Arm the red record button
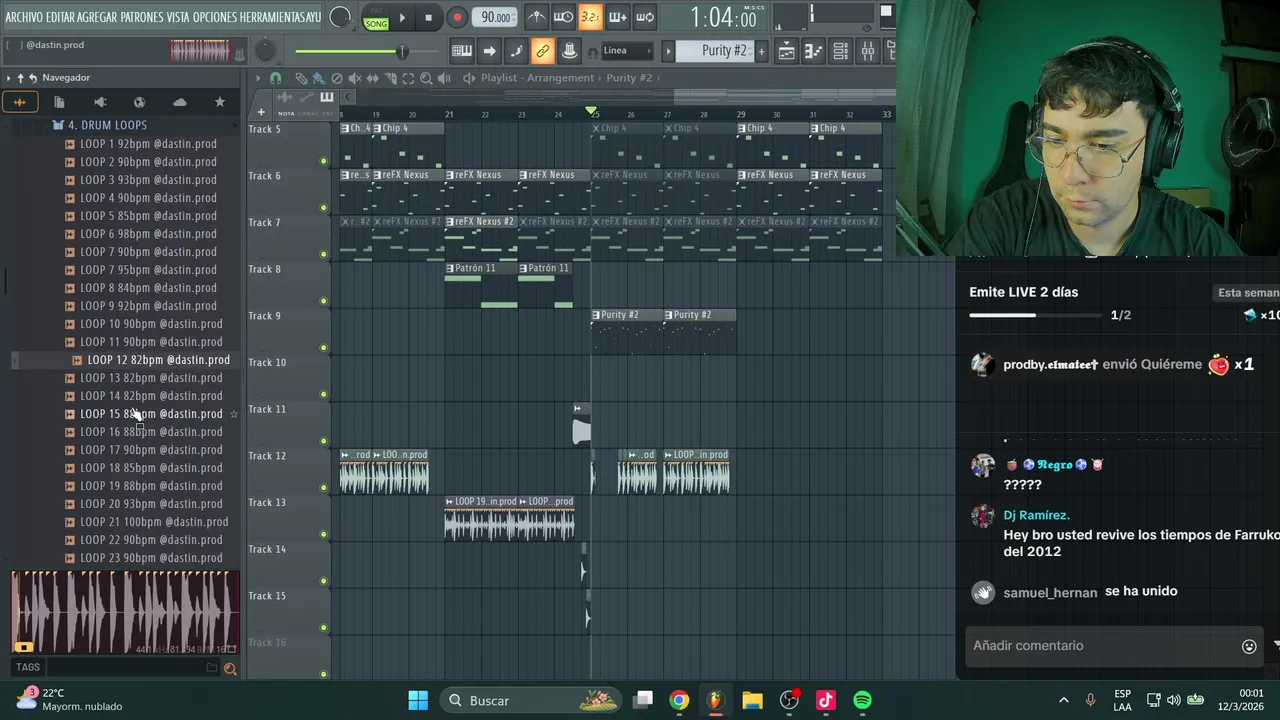Image resolution: width=1280 pixels, height=720 pixels. (x=456, y=17)
